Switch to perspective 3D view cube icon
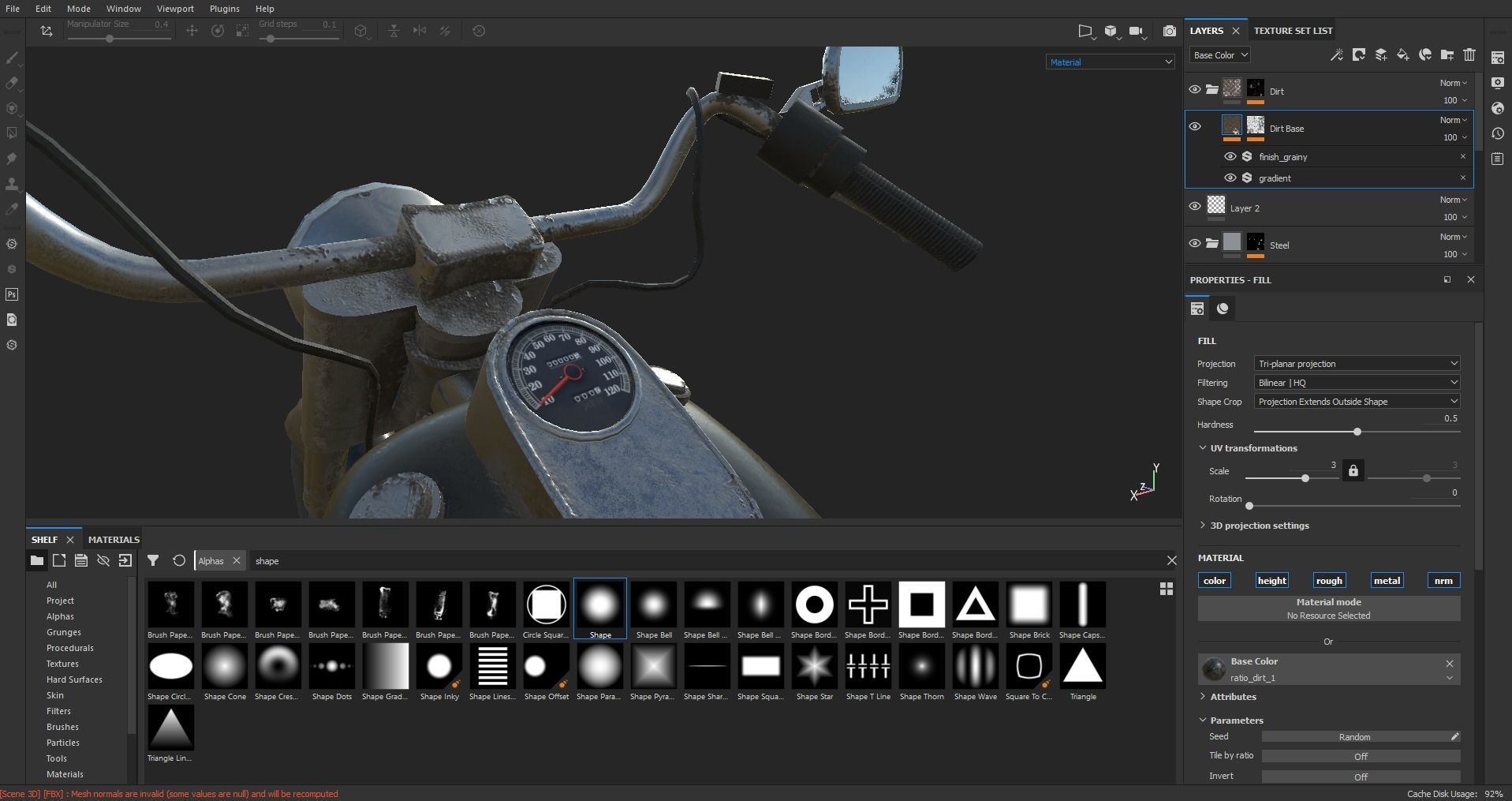Viewport: 1512px width, 801px height. point(1111,31)
